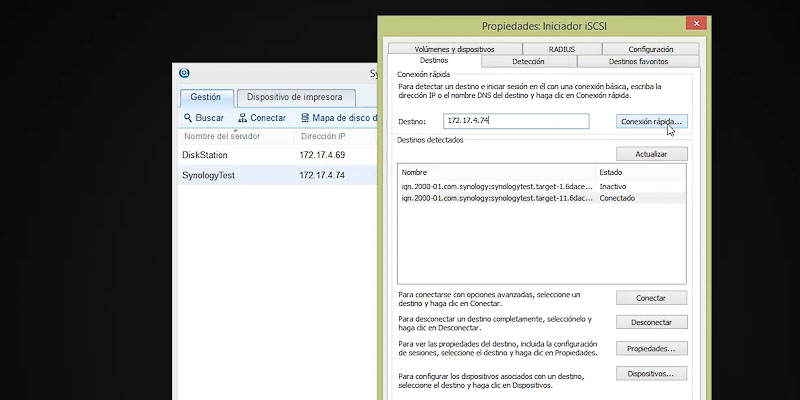Open Destinos favoritos tab
This screenshot has width=800, height=400.
pyautogui.click(x=638, y=61)
